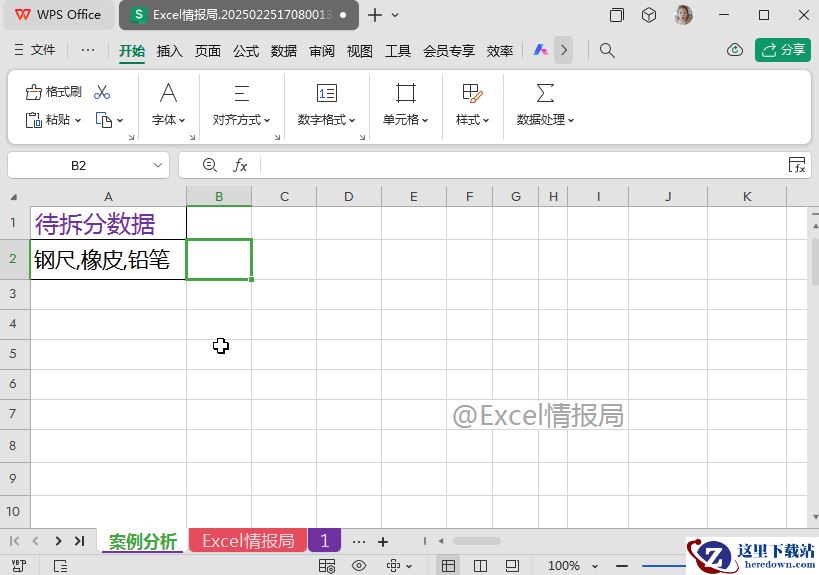This screenshot has width=819, height=575.
Task: Click the Styles (样式) icon
Action: coord(473,93)
